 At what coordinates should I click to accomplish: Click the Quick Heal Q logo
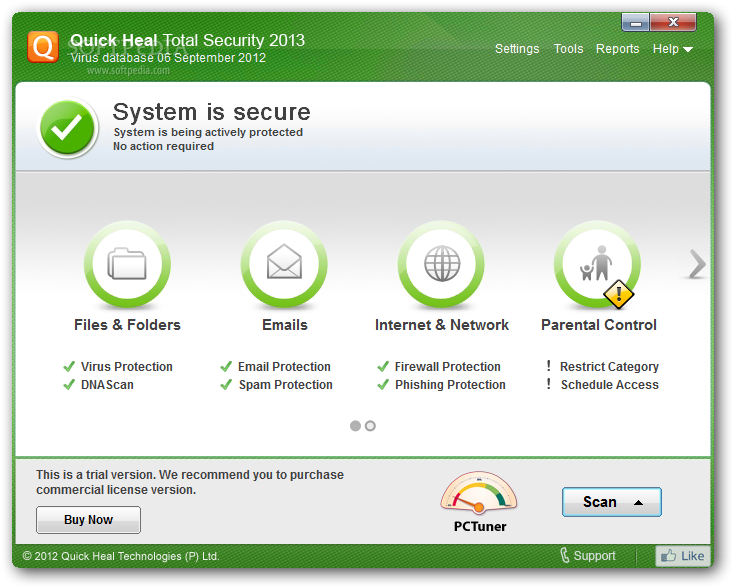tap(43, 47)
